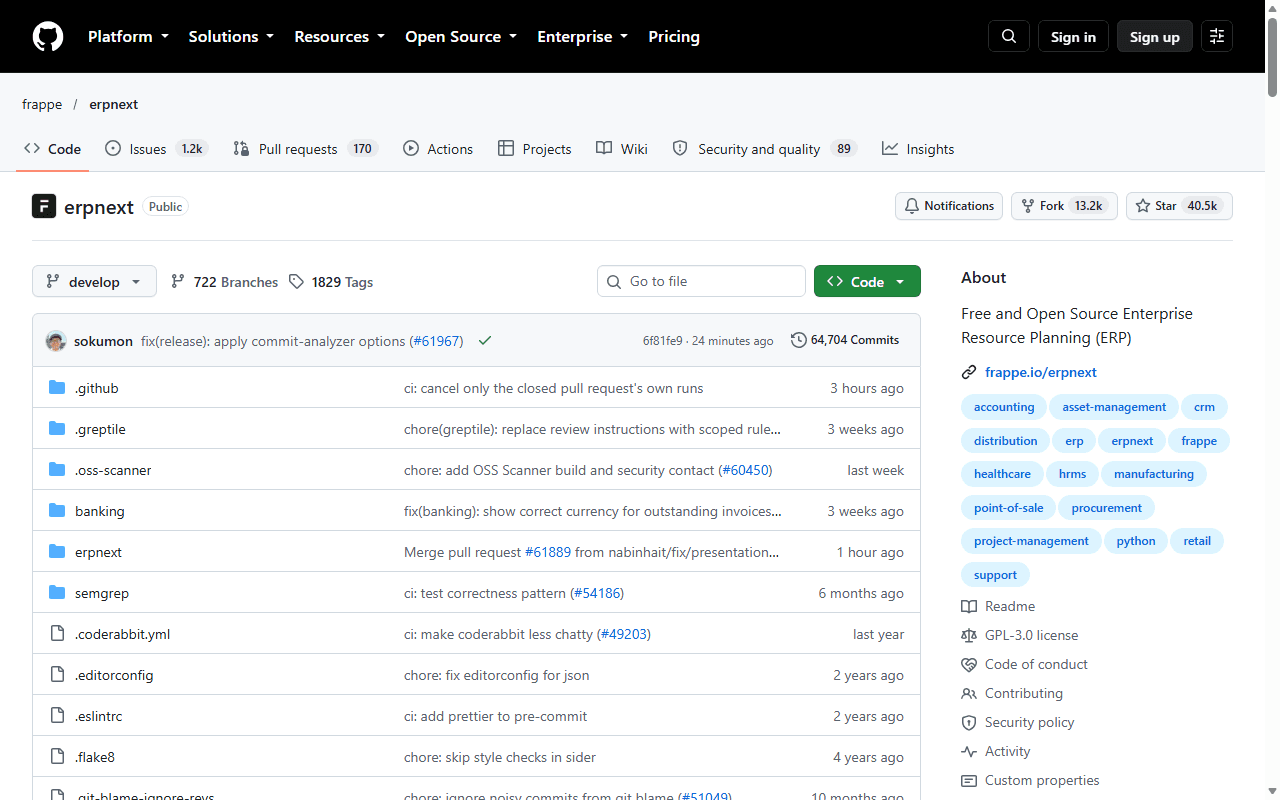Click the note icon beside Custom properties
This screenshot has width=1280, height=800.
click(969, 780)
